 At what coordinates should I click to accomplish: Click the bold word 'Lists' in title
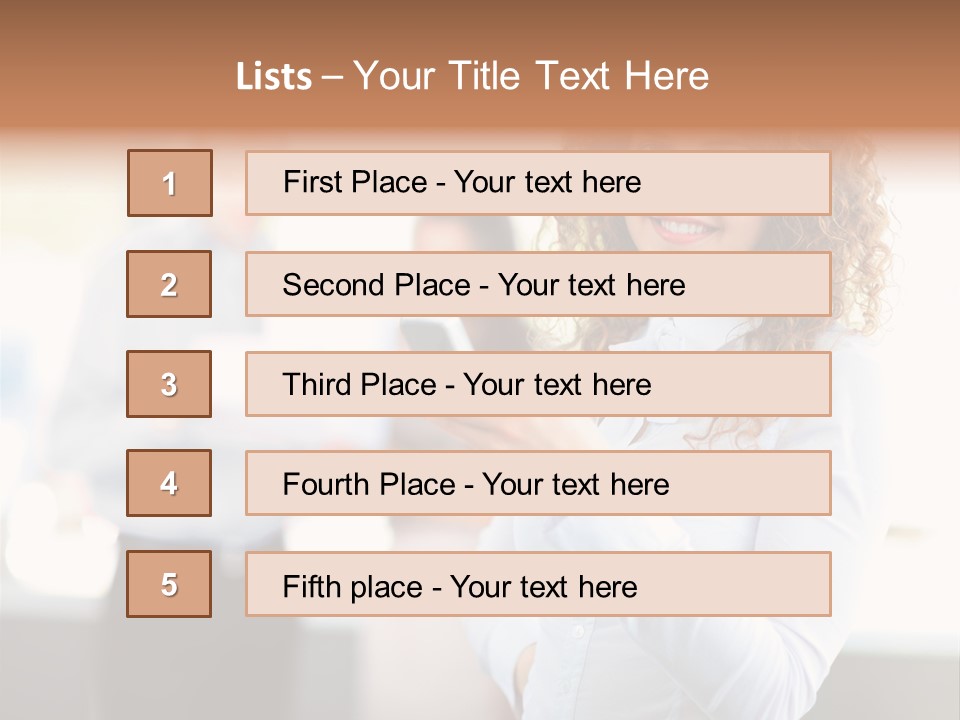[274, 77]
